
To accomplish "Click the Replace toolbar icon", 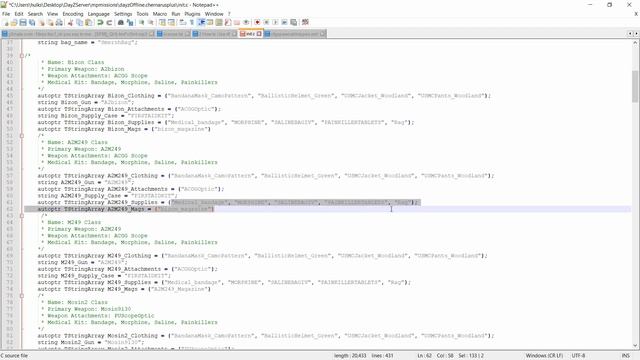I will (130, 22).
